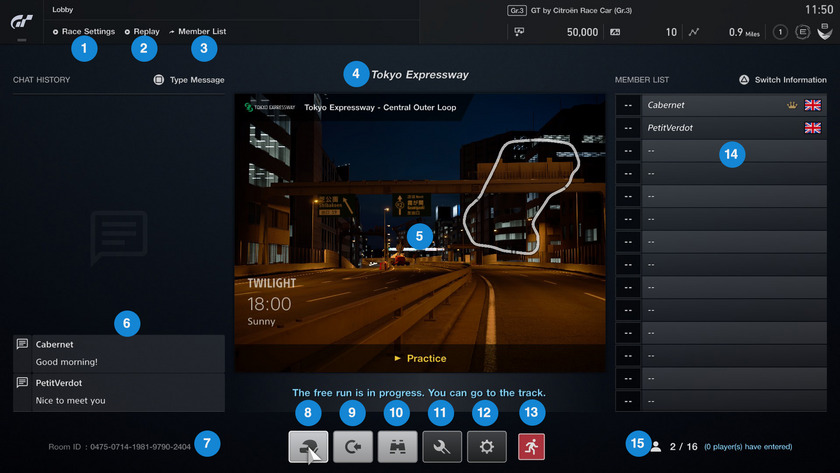Viewport: 840px width, 473px height.
Task: Click the Practice label below track image
Action: [420, 358]
